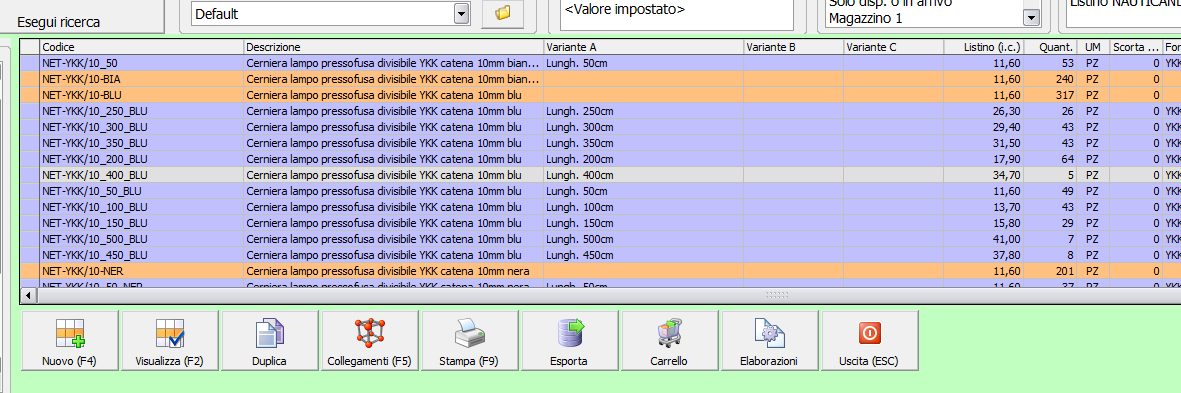The width and height of the screenshot is (1181, 393).
Task: Click the Valore impostato field
Action: [677, 15]
